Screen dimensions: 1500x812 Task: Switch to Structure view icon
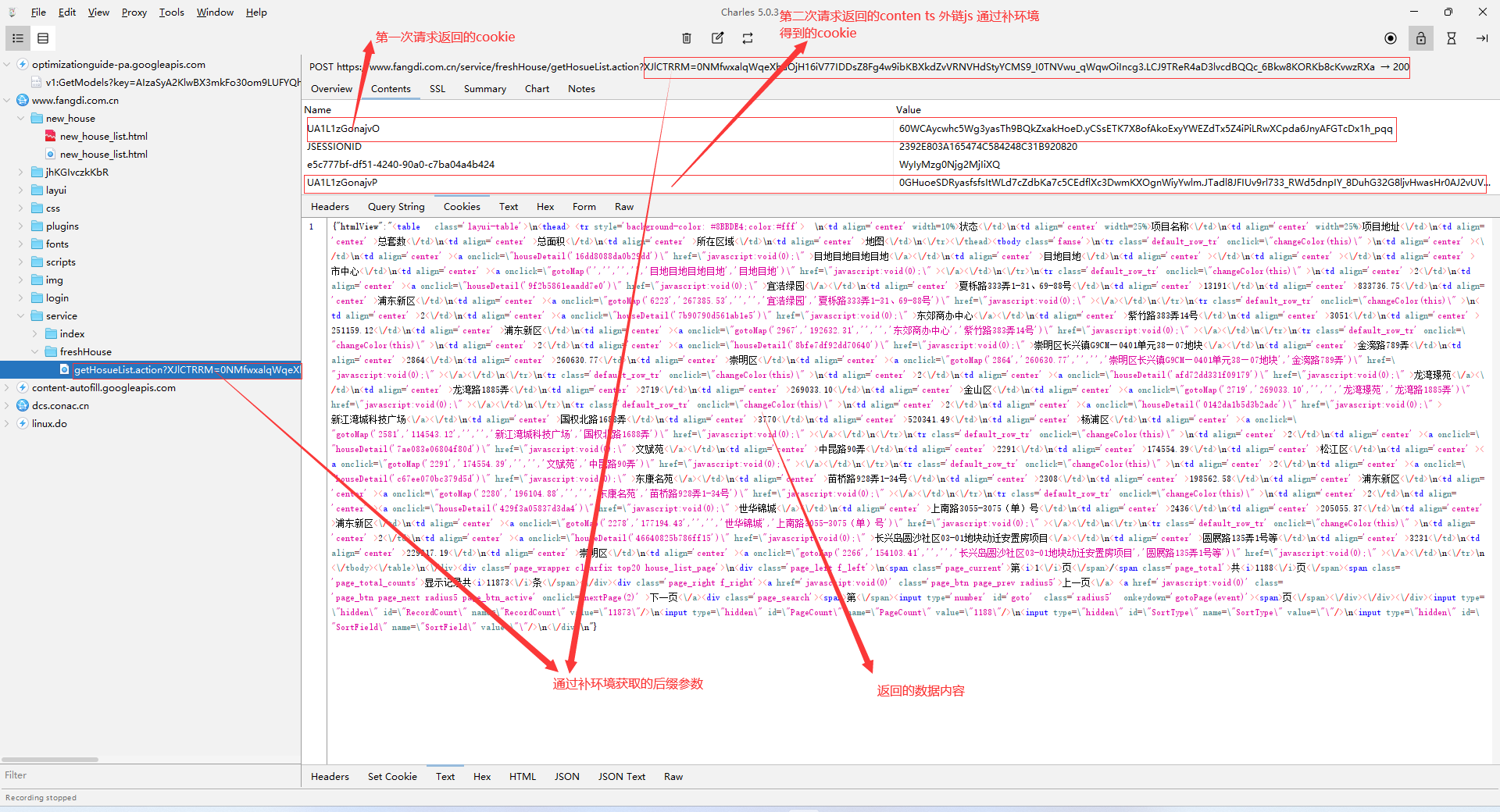click(x=18, y=38)
